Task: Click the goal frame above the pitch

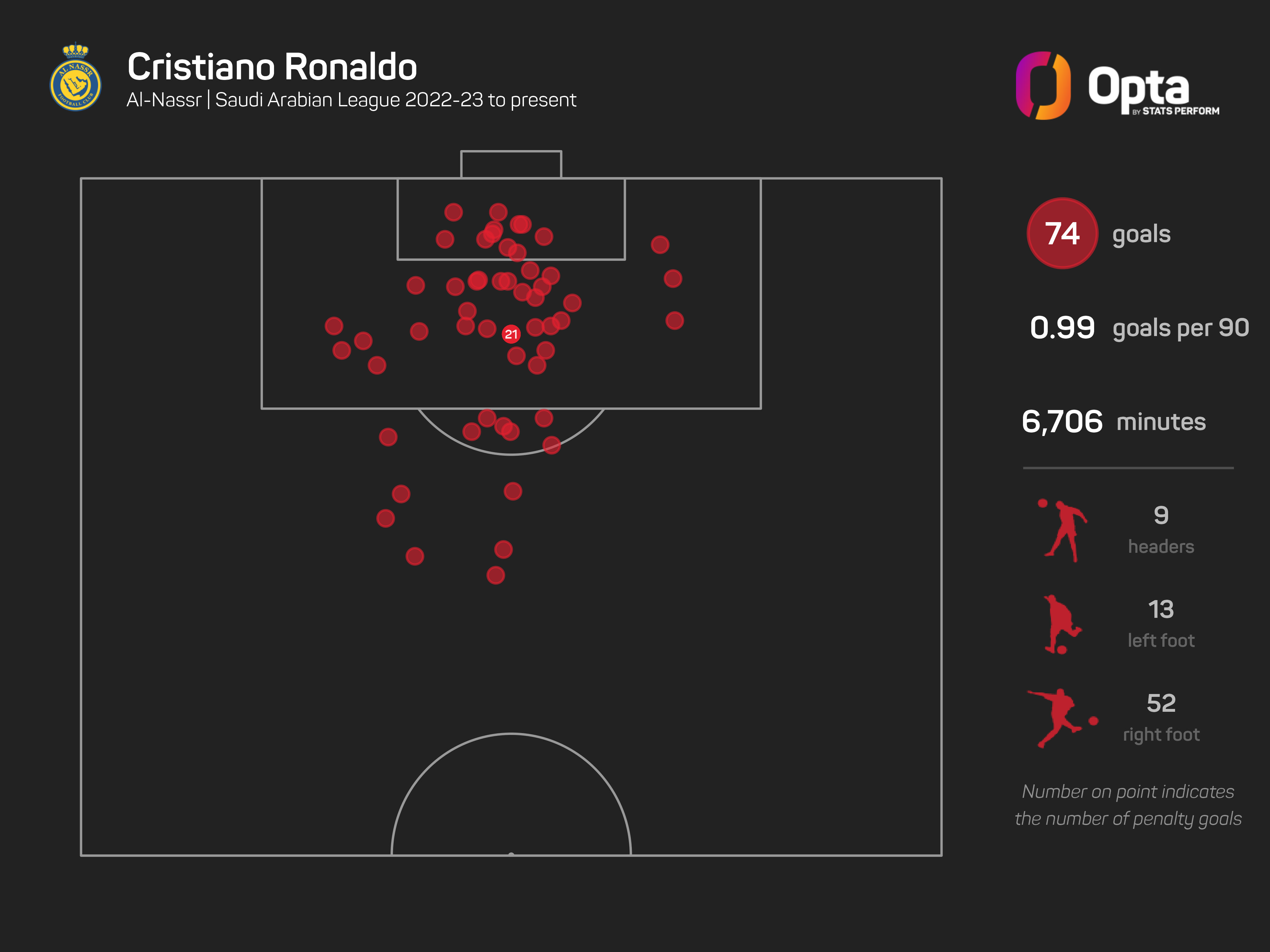Action: point(511,164)
